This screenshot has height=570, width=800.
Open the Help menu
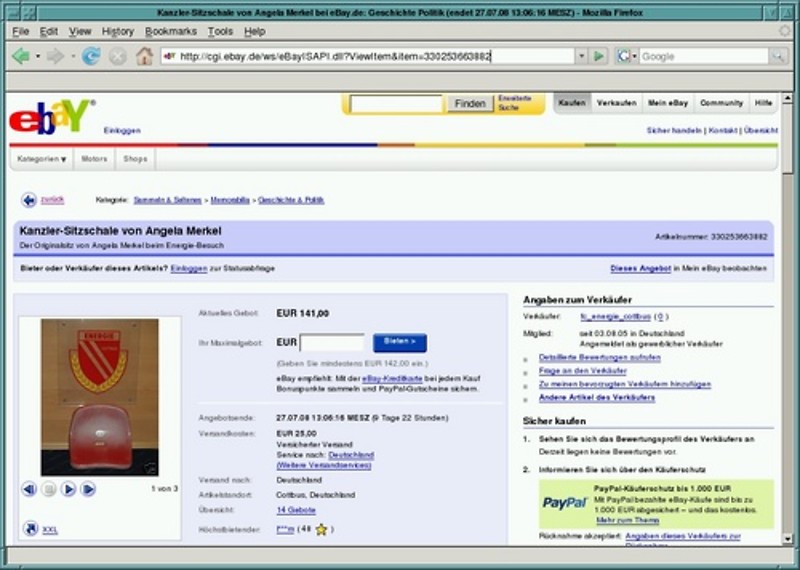point(255,32)
